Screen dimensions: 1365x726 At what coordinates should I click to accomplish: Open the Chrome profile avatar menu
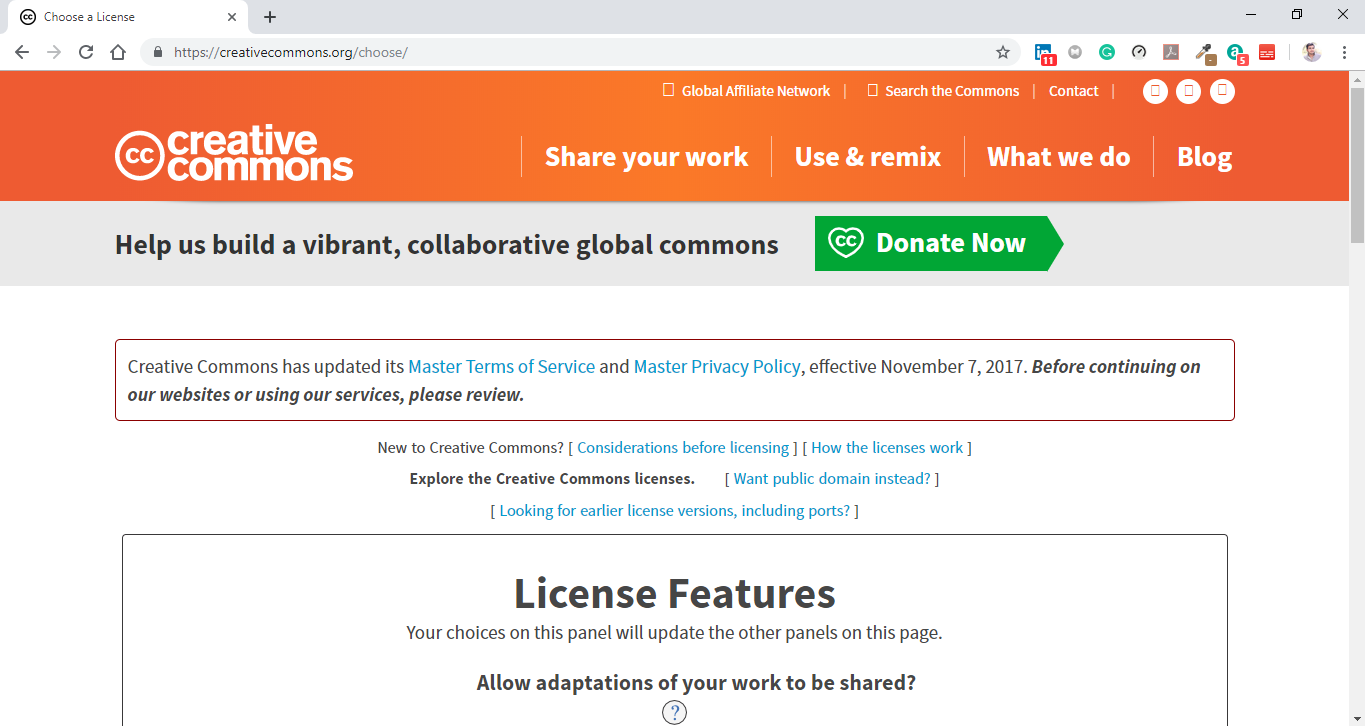pyautogui.click(x=1312, y=52)
